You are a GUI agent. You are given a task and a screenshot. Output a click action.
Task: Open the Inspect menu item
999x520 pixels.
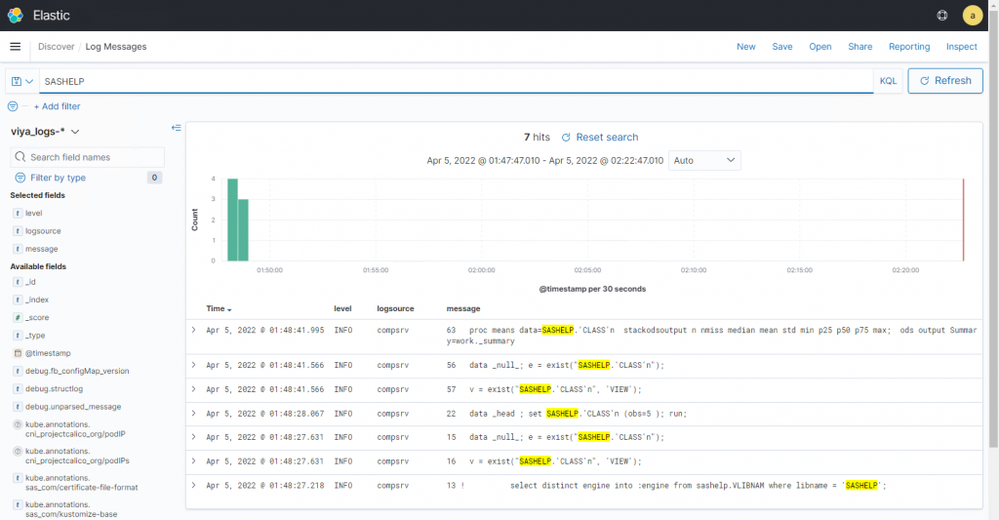[961, 46]
